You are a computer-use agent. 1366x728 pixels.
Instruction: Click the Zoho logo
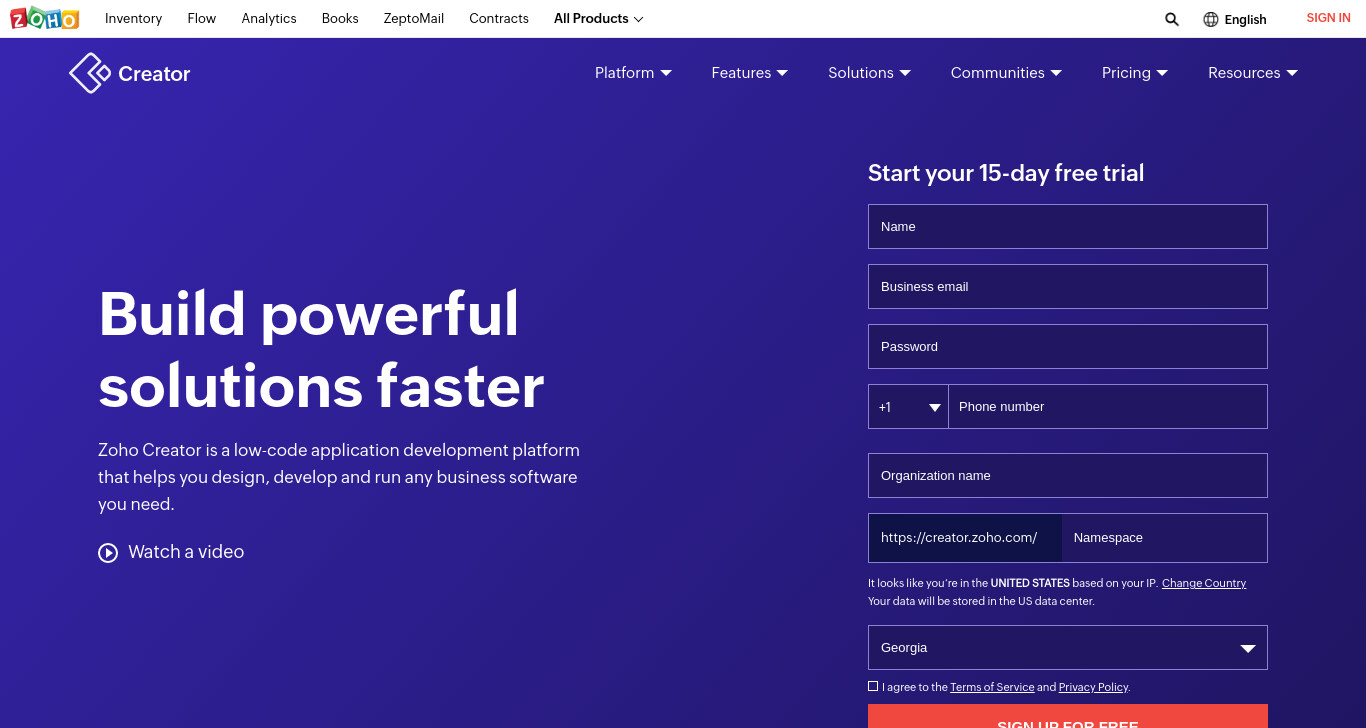click(44, 18)
